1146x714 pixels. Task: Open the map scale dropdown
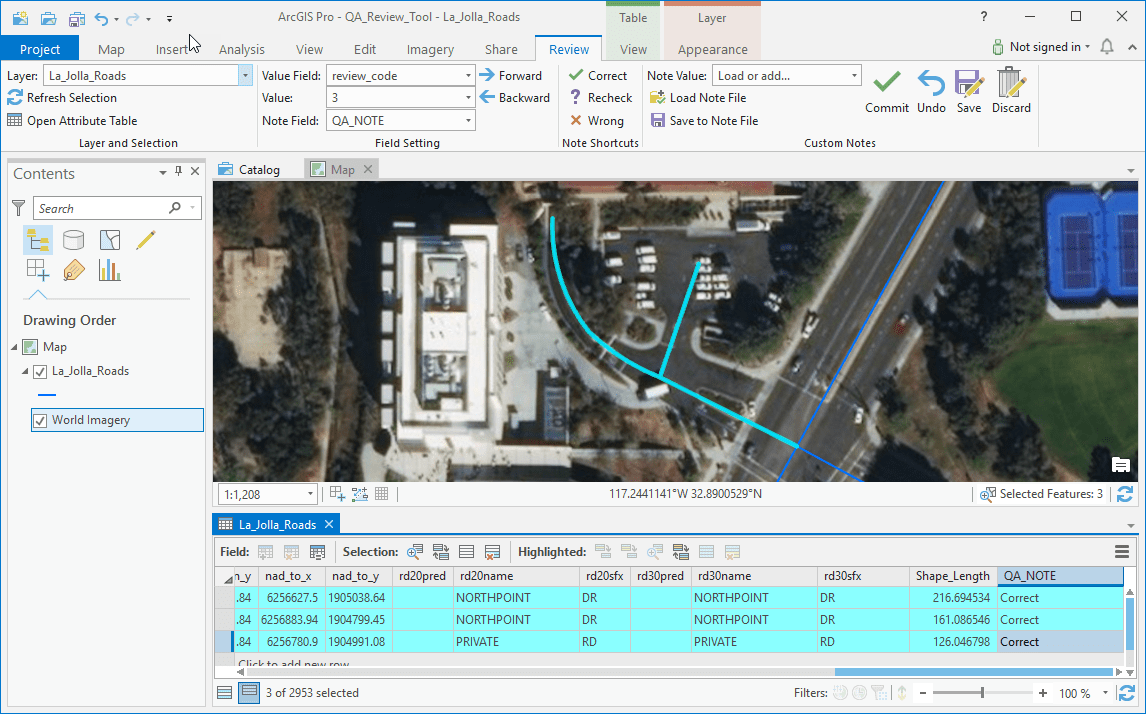(311, 494)
